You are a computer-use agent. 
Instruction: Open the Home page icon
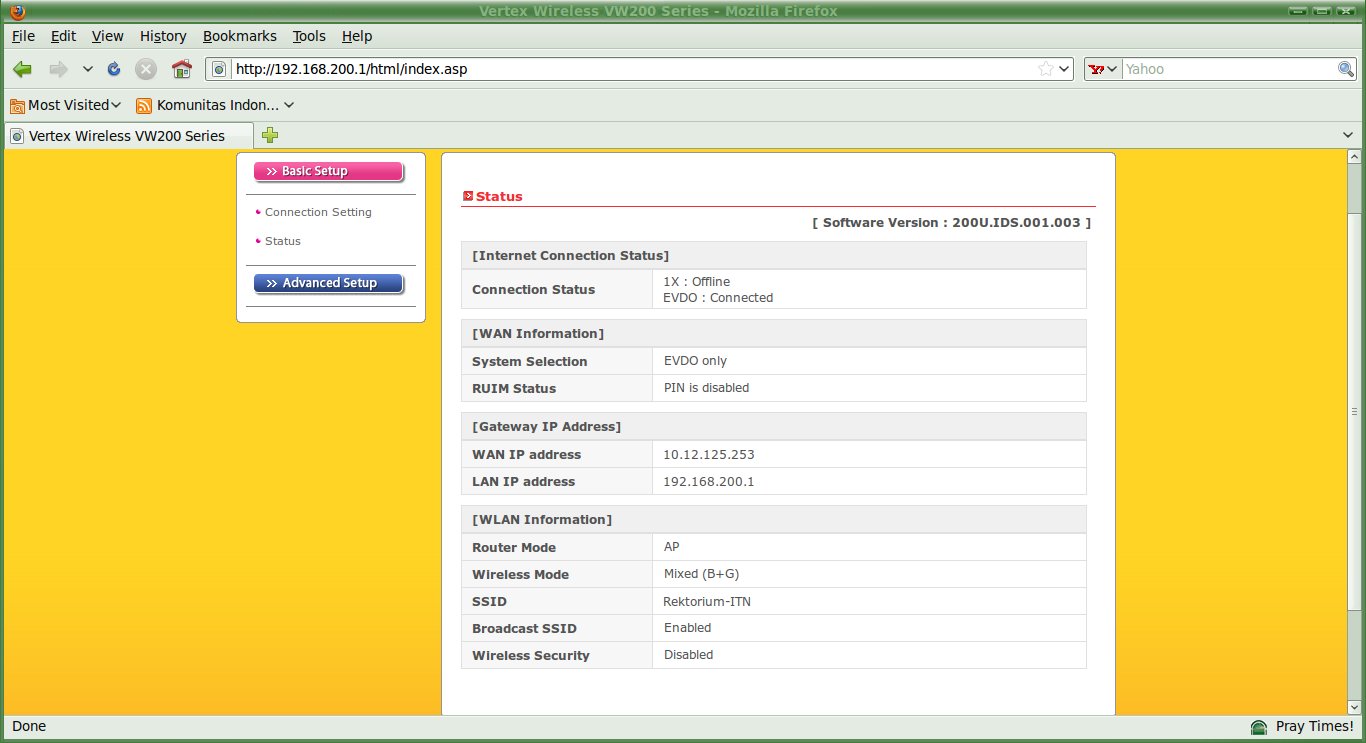pos(181,69)
